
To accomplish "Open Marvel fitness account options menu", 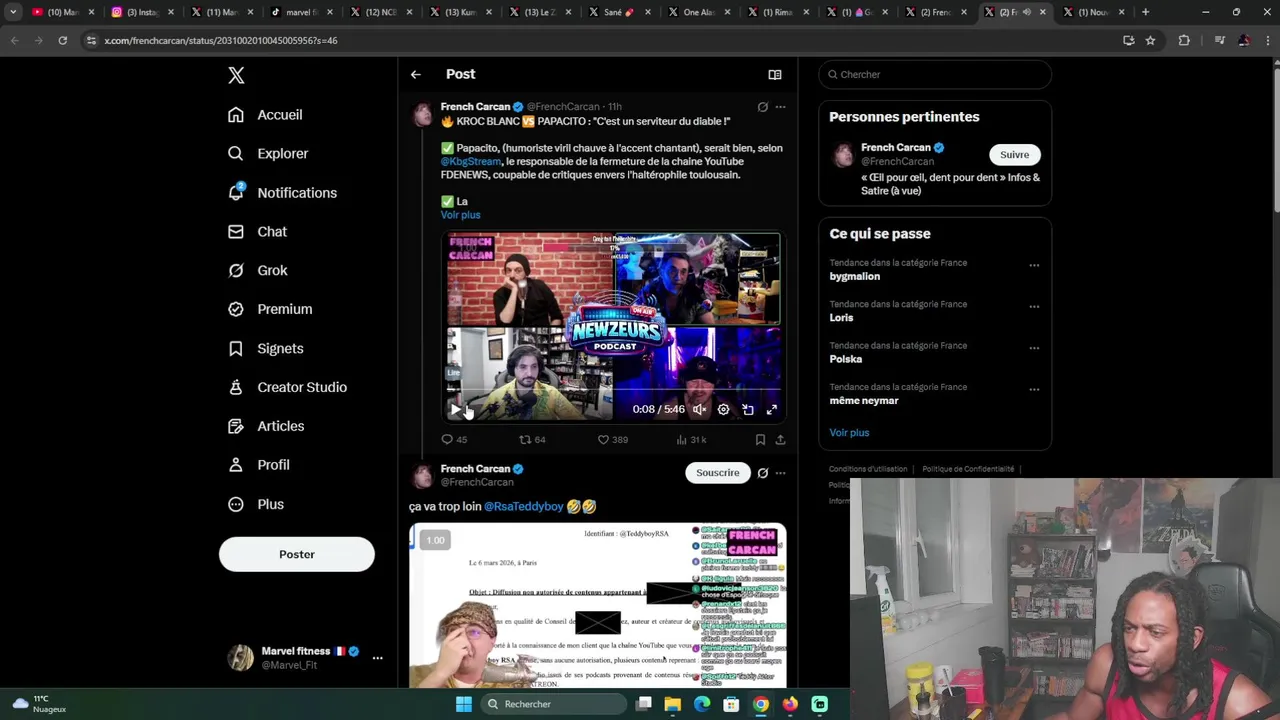I will (377, 658).
